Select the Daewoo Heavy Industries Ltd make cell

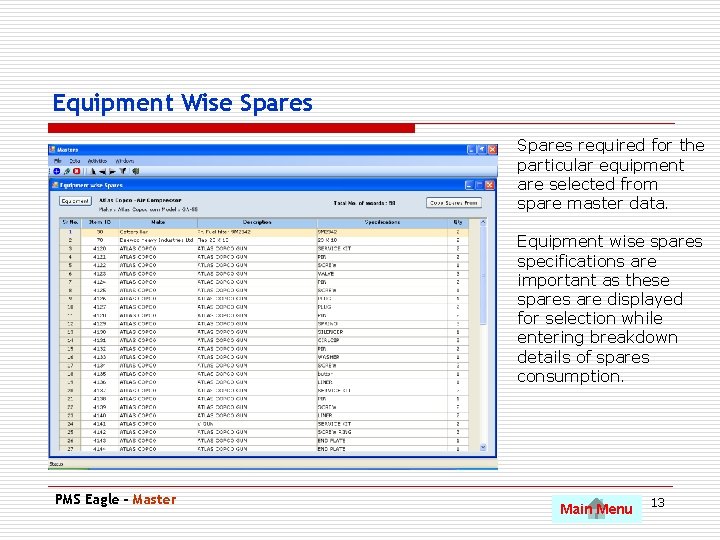(x=158, y=240)
